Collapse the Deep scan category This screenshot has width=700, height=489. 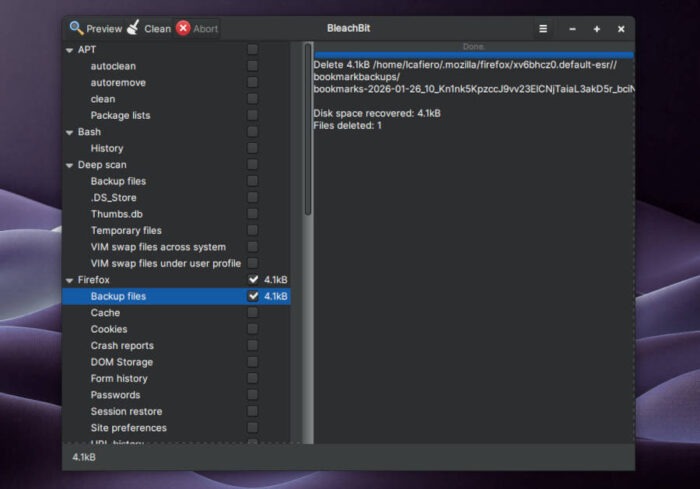(x=69, y=165)
